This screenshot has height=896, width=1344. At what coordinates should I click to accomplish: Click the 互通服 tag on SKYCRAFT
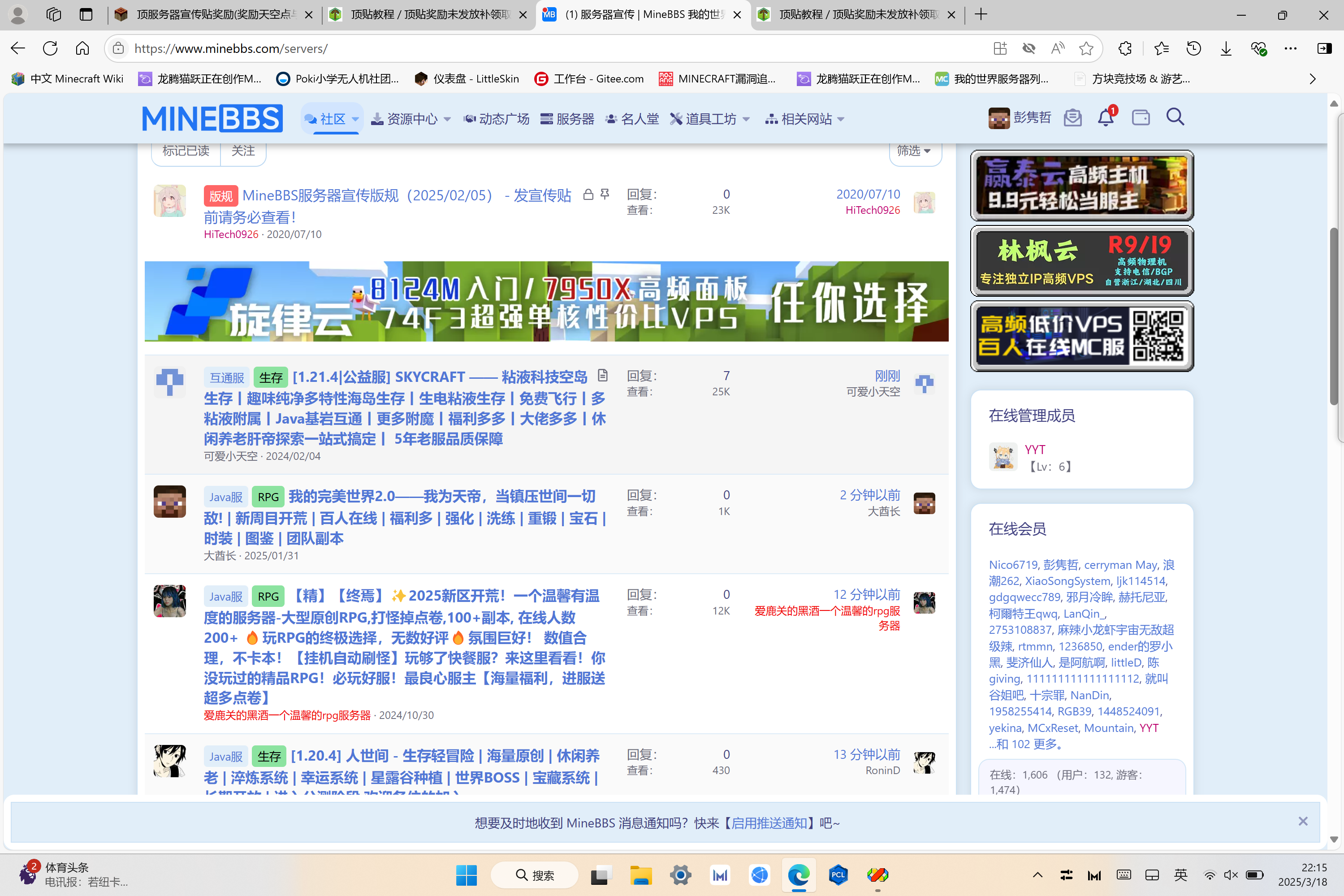pyautogui.click(x=227, y=378)
